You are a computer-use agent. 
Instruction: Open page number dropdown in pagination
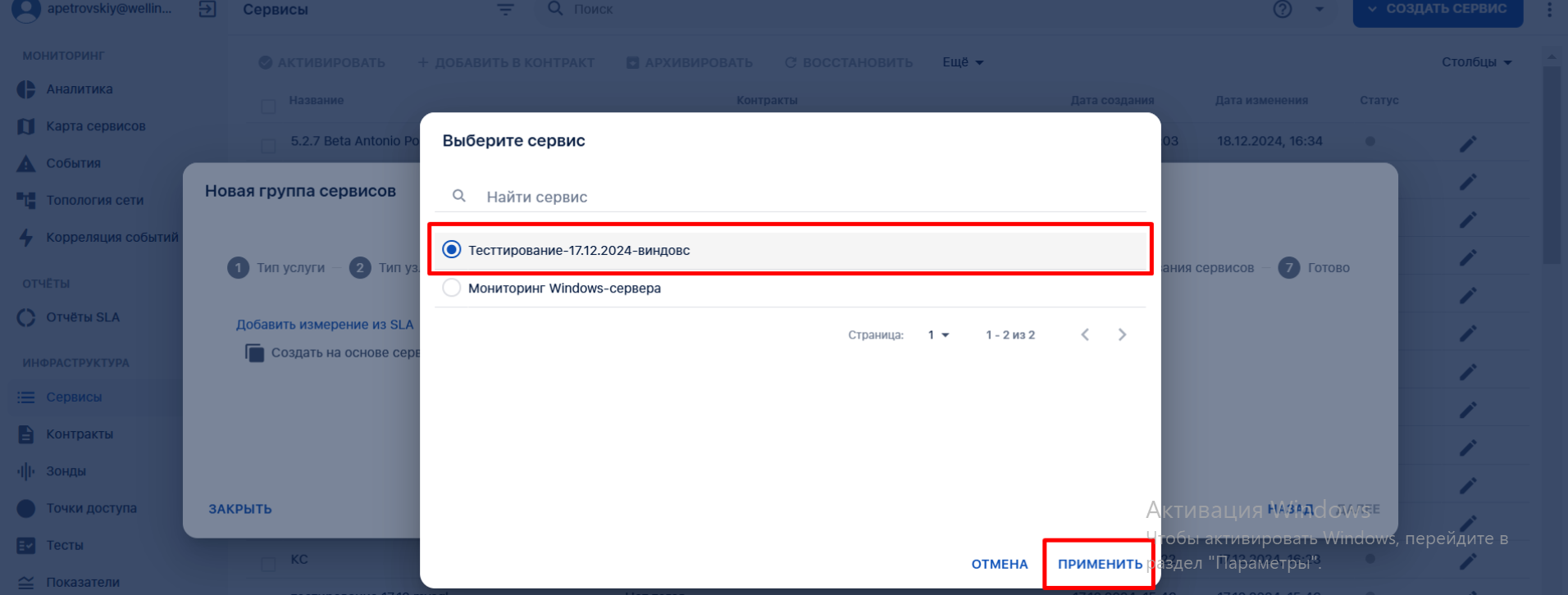[x=938, y=334]
